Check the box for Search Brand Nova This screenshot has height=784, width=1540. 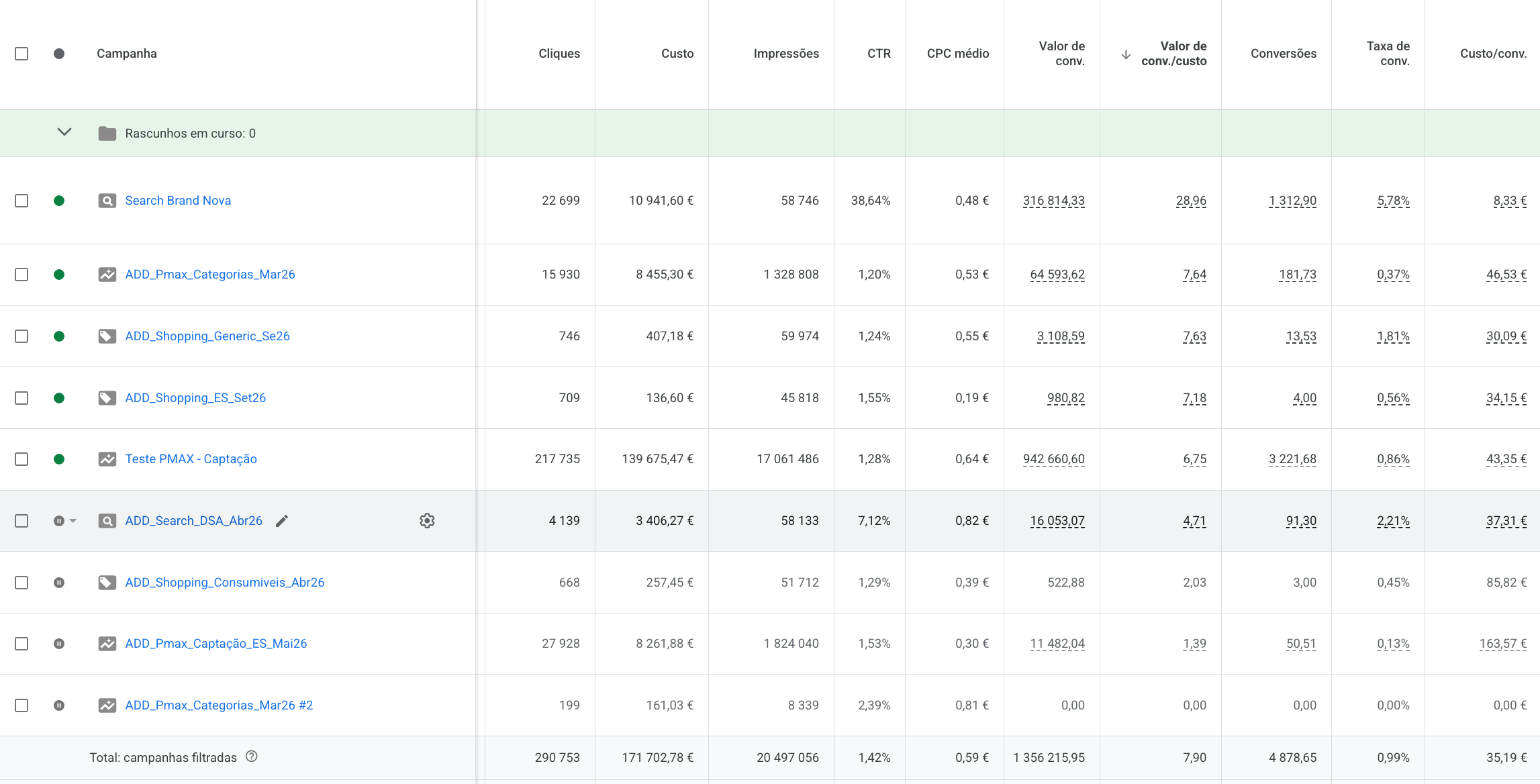point(21,201)
